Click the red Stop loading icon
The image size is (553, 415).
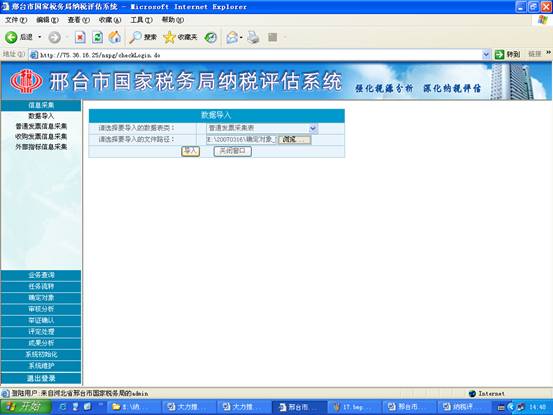click(80, 37)
